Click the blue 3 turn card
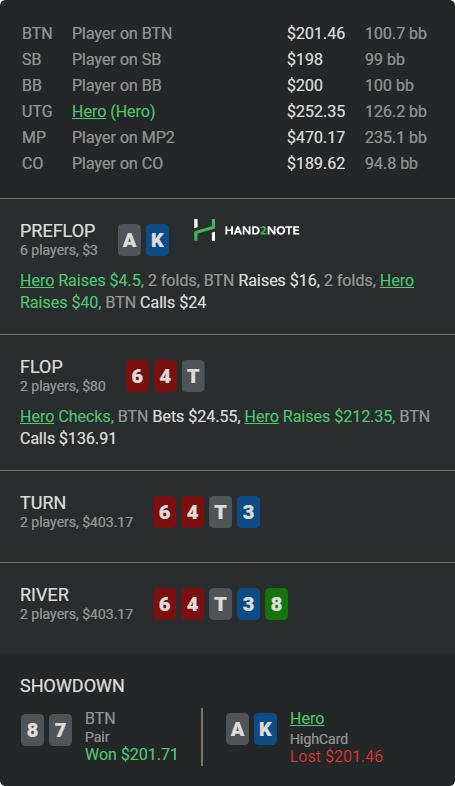This screenshot has width=455, height=786. (249, 512)
